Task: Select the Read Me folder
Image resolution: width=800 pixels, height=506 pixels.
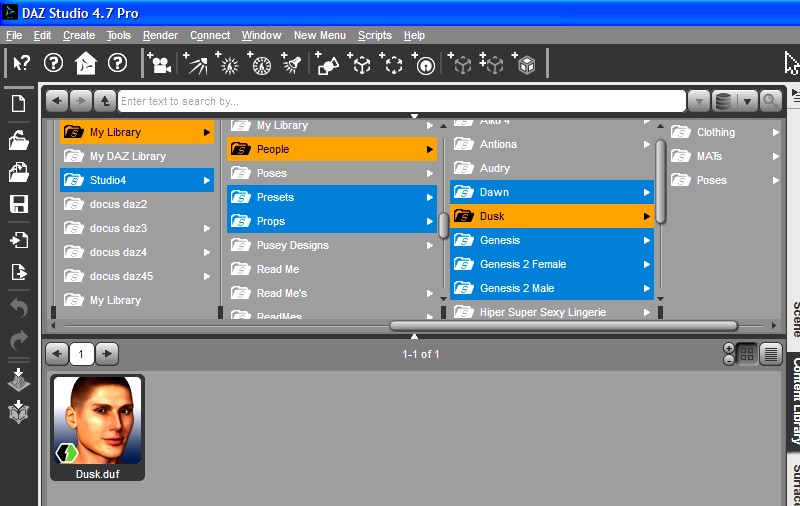Action: pos(332,269)
